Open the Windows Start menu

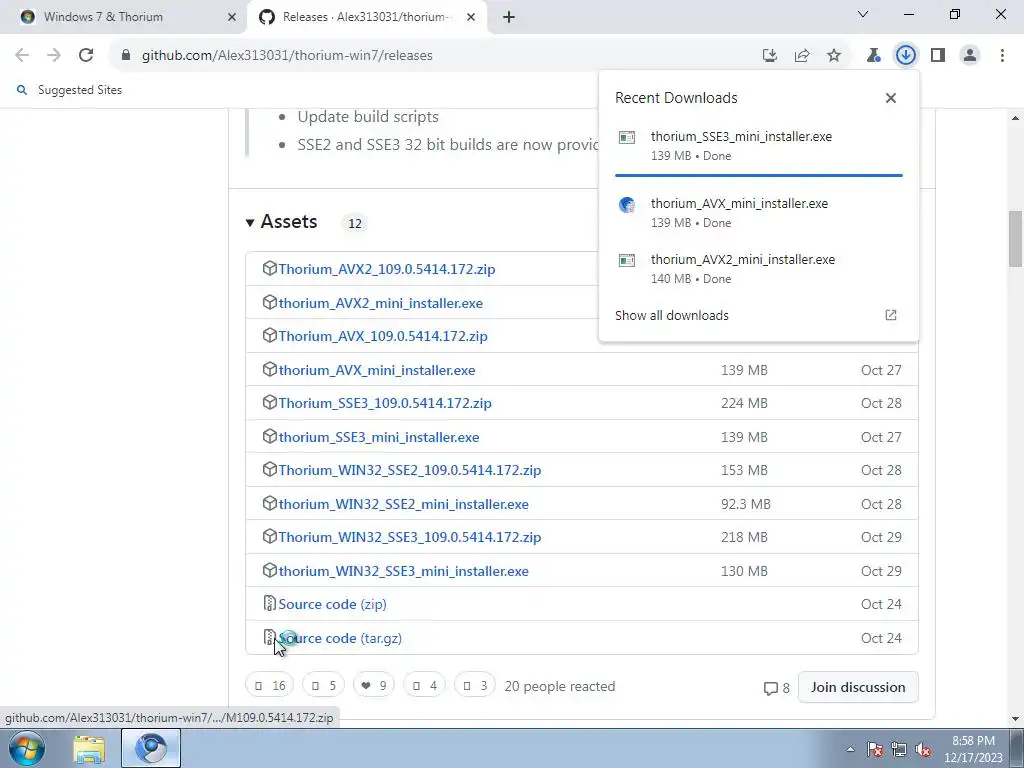(27, 748)
